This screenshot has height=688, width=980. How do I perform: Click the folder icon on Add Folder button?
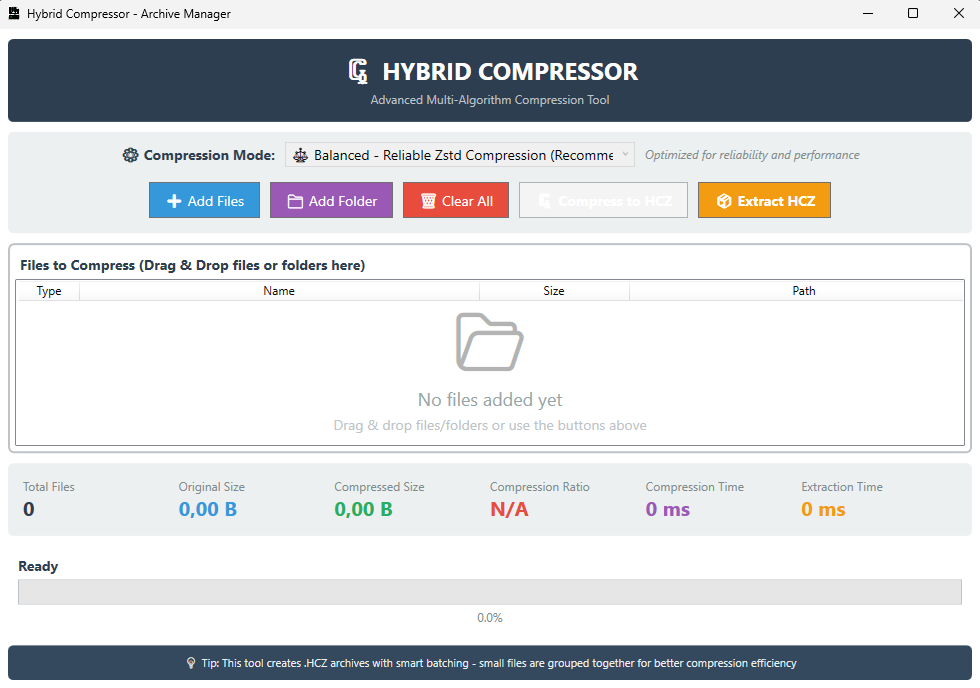pyautogui.click(x=295, y=200)
